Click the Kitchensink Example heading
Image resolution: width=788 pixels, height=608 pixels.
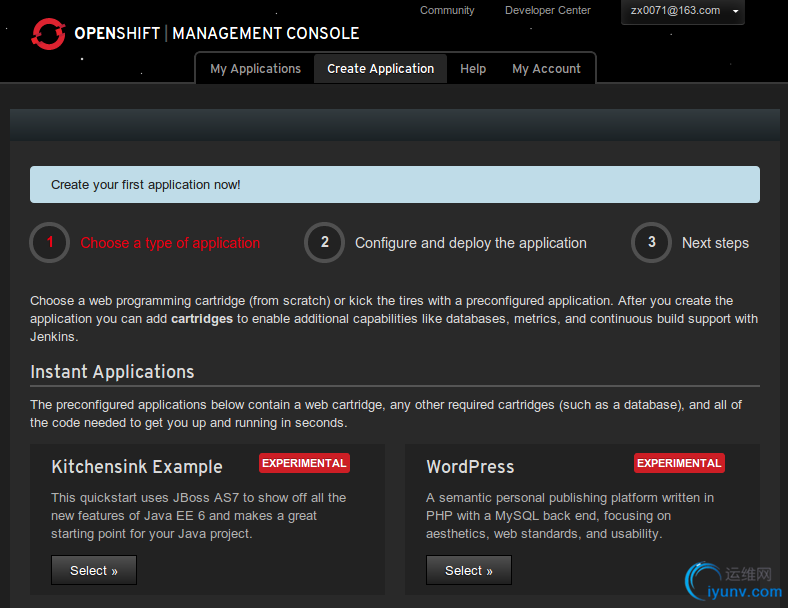(x=137, y=467)
